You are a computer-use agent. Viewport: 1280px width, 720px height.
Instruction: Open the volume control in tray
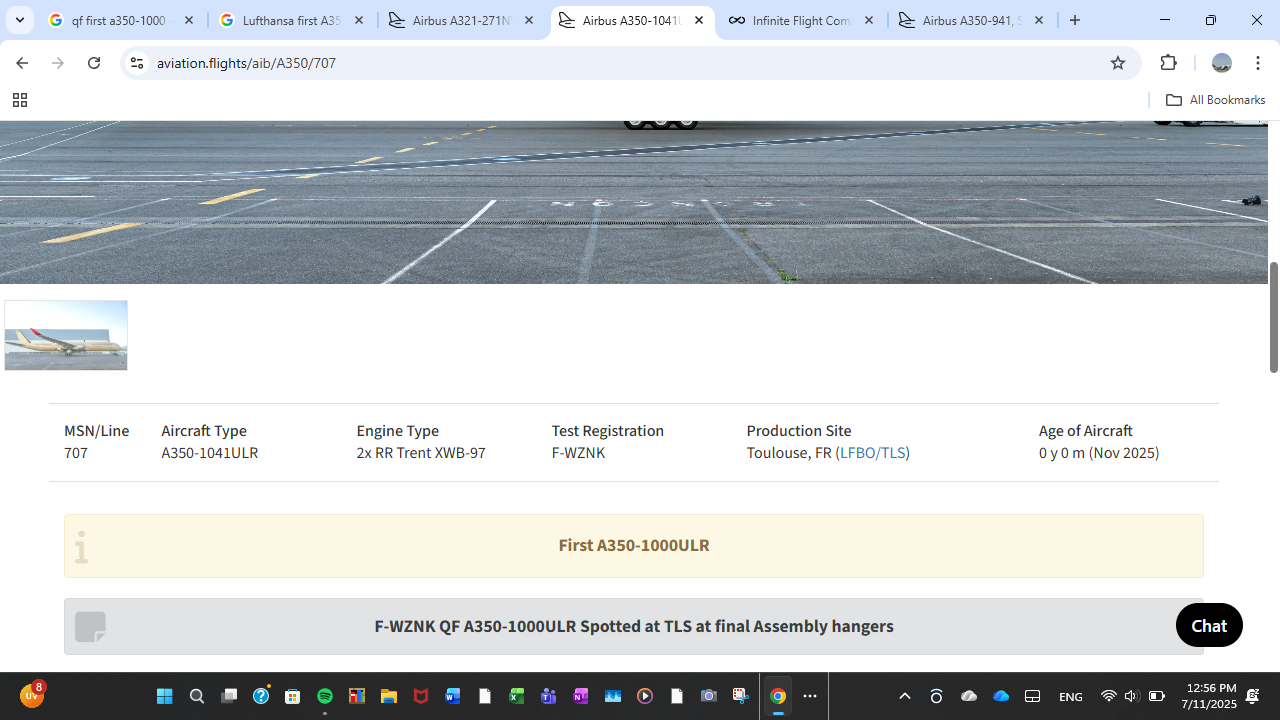point(1131,696)
